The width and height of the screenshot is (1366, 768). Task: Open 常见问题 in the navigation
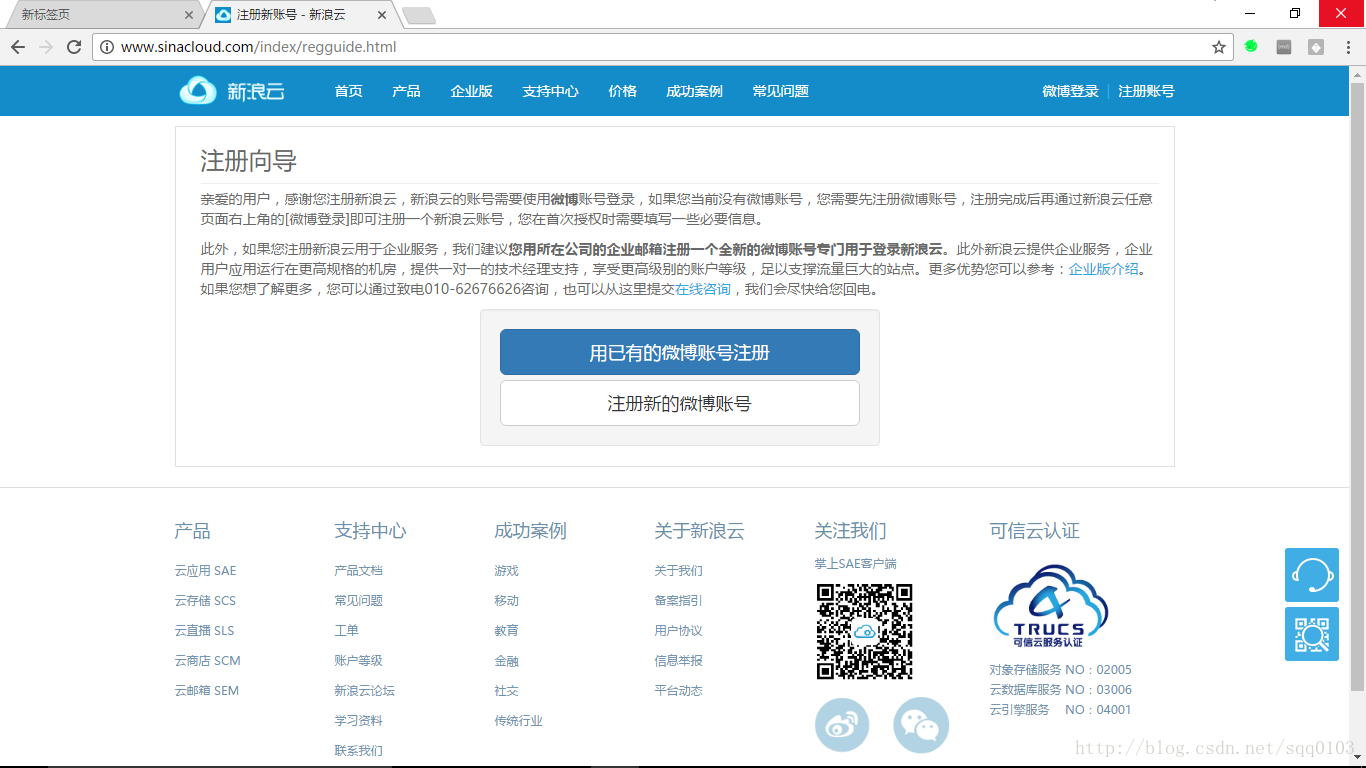click(x=780, y=91)
